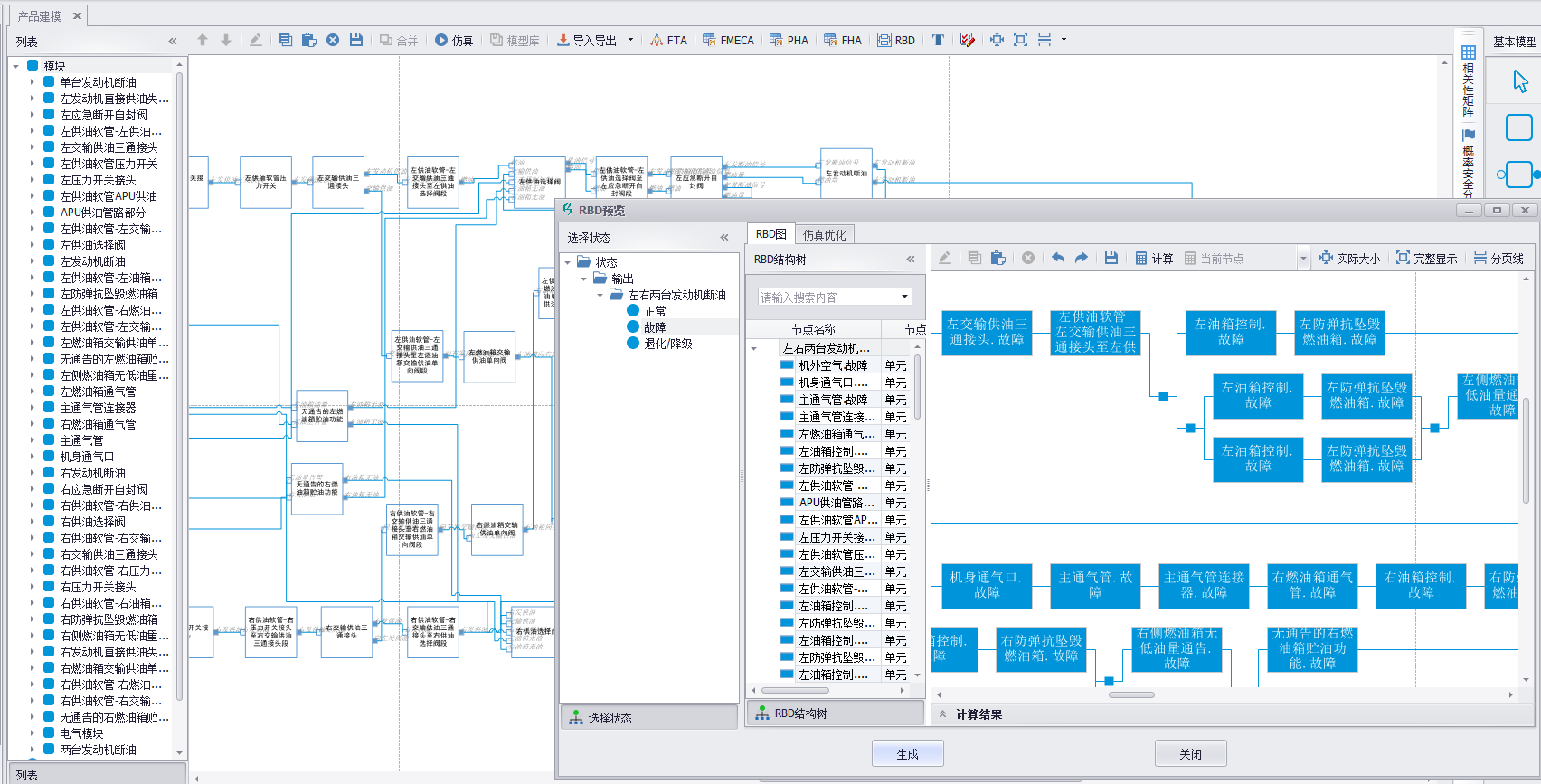
Task: Collapse the 输出 folder in state tree
Action: coord(584,279)
